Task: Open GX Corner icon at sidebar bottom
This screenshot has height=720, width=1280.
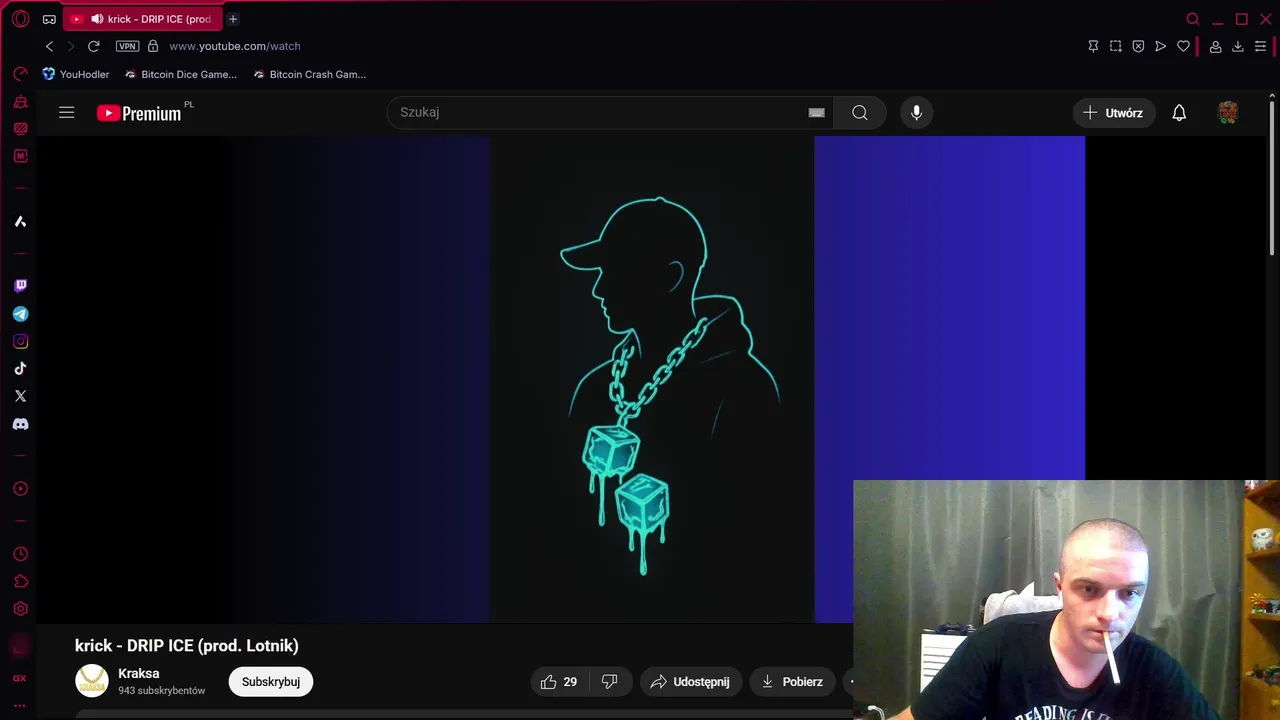Action: (x=20, y=678)
